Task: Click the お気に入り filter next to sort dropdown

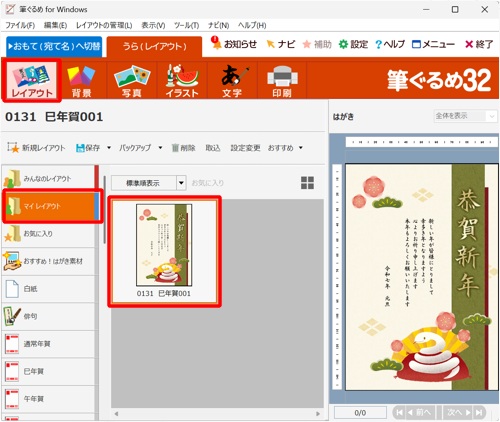Action: coord(207,183)
